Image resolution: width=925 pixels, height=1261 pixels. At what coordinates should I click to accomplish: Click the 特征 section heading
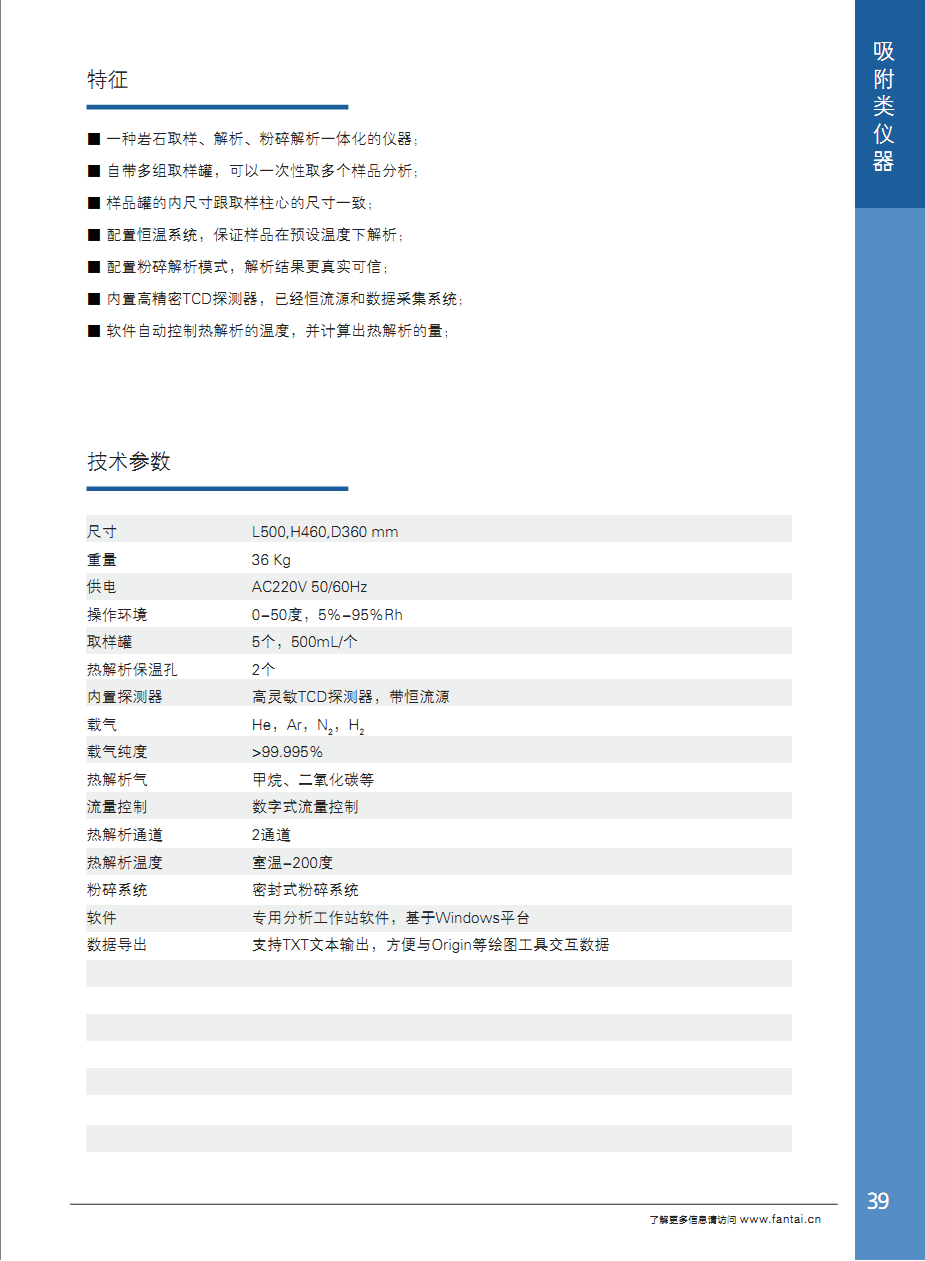pos(108,80)
